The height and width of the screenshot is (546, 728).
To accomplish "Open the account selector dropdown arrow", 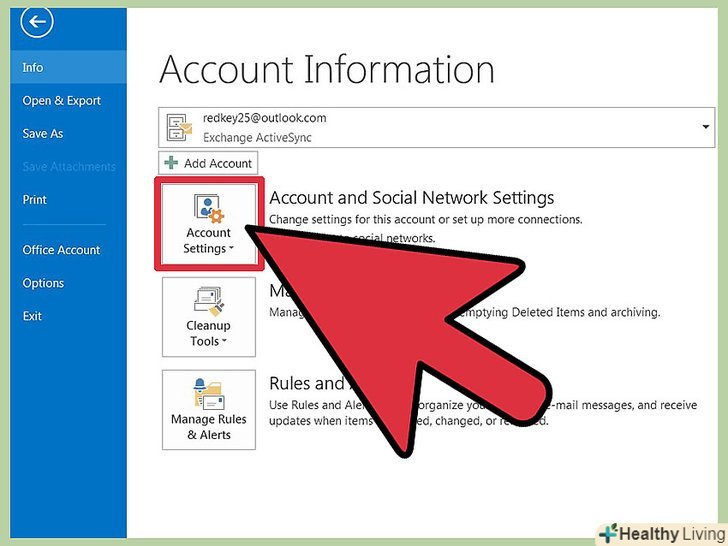I will click(x=705, y=127).
